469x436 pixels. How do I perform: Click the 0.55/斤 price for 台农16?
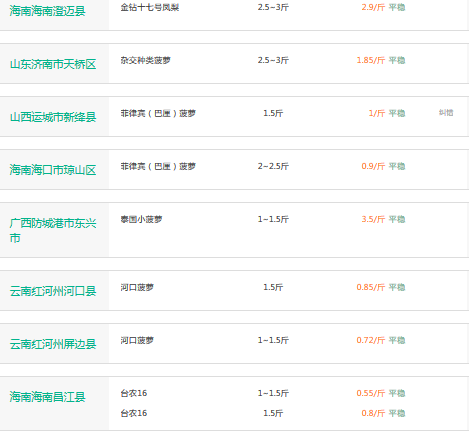pyautogui.click(x=371, y=393)
